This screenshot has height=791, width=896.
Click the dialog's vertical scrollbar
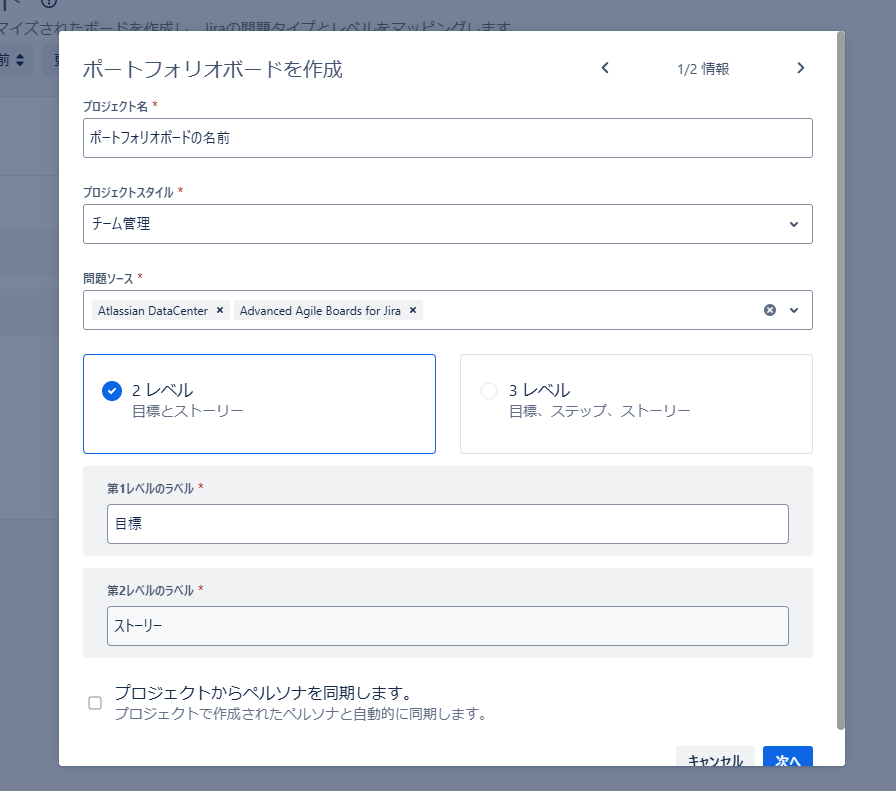(841, 380)
